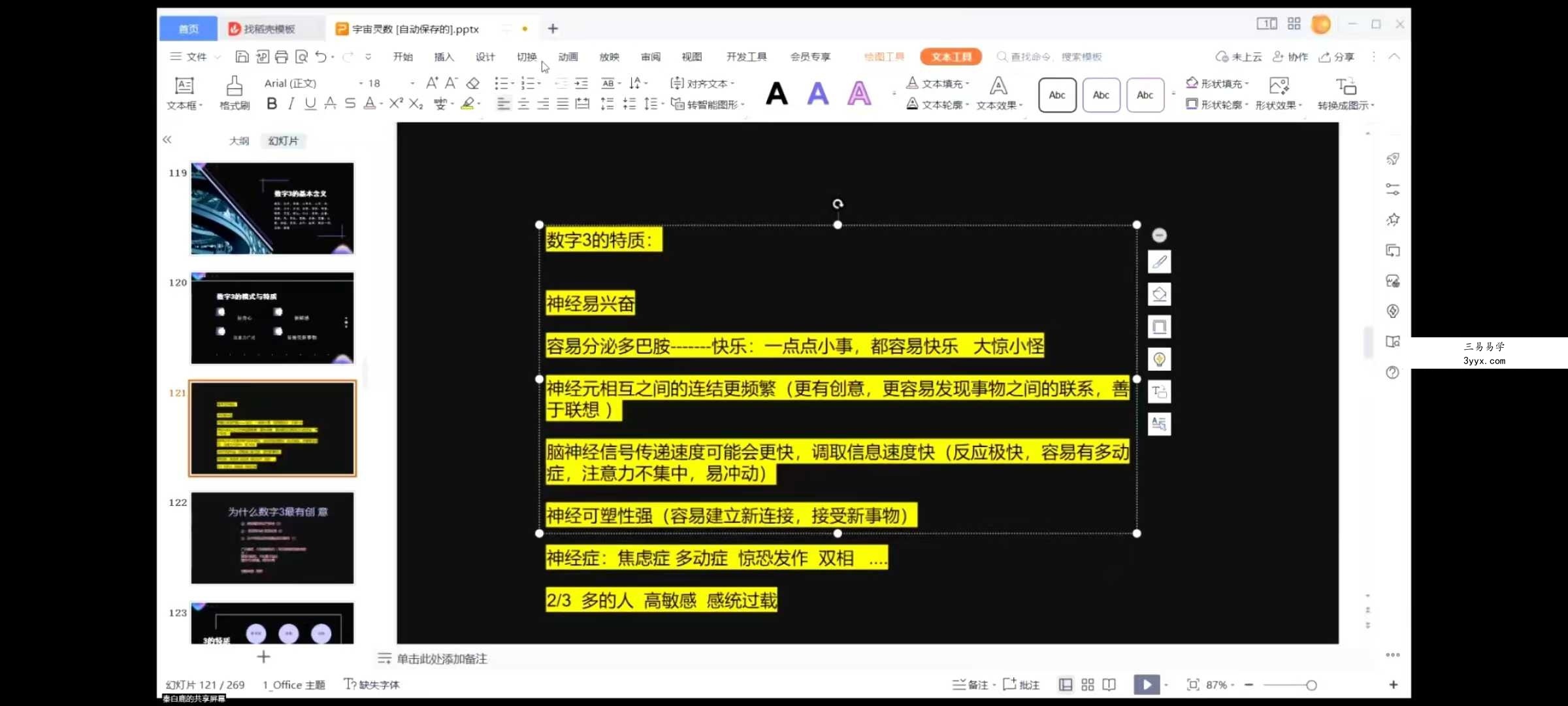
Task: Decrease font size with A- icon
Action: (451, 83)
